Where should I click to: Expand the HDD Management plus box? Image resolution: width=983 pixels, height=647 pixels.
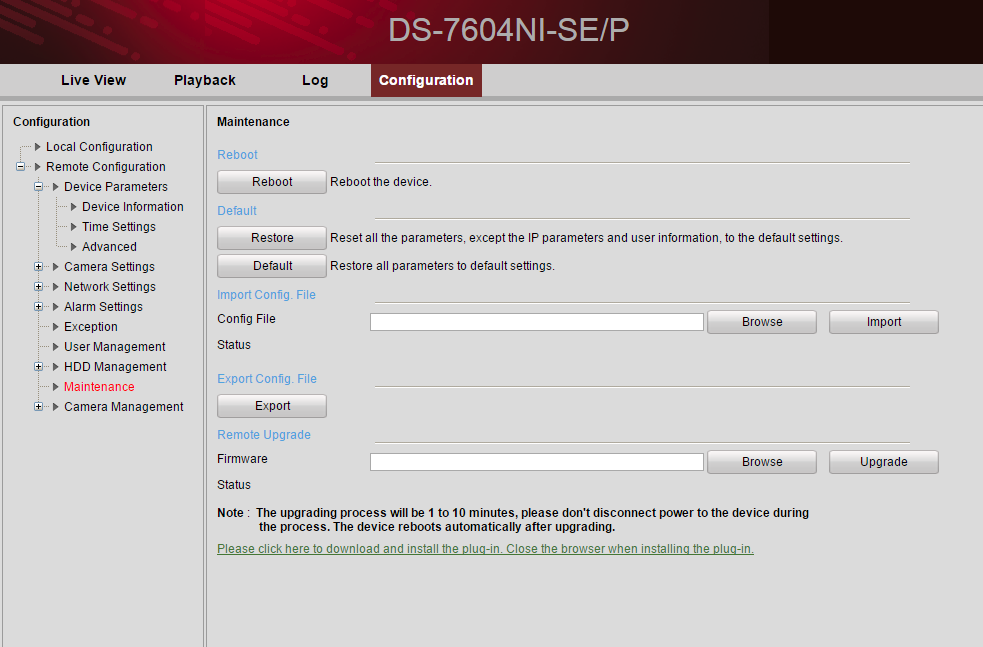[39, 367]
